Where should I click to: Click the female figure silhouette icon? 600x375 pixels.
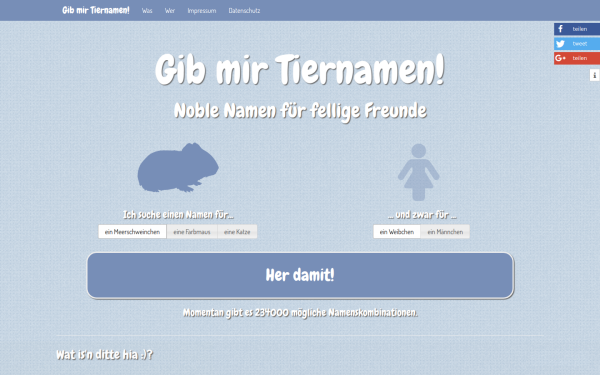point(419,172)
